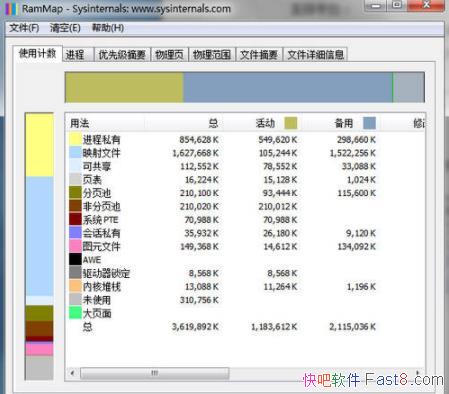The image size is (449, 394).
Task: Switch to the 物理页 tab
Action: tap(169, 55)
